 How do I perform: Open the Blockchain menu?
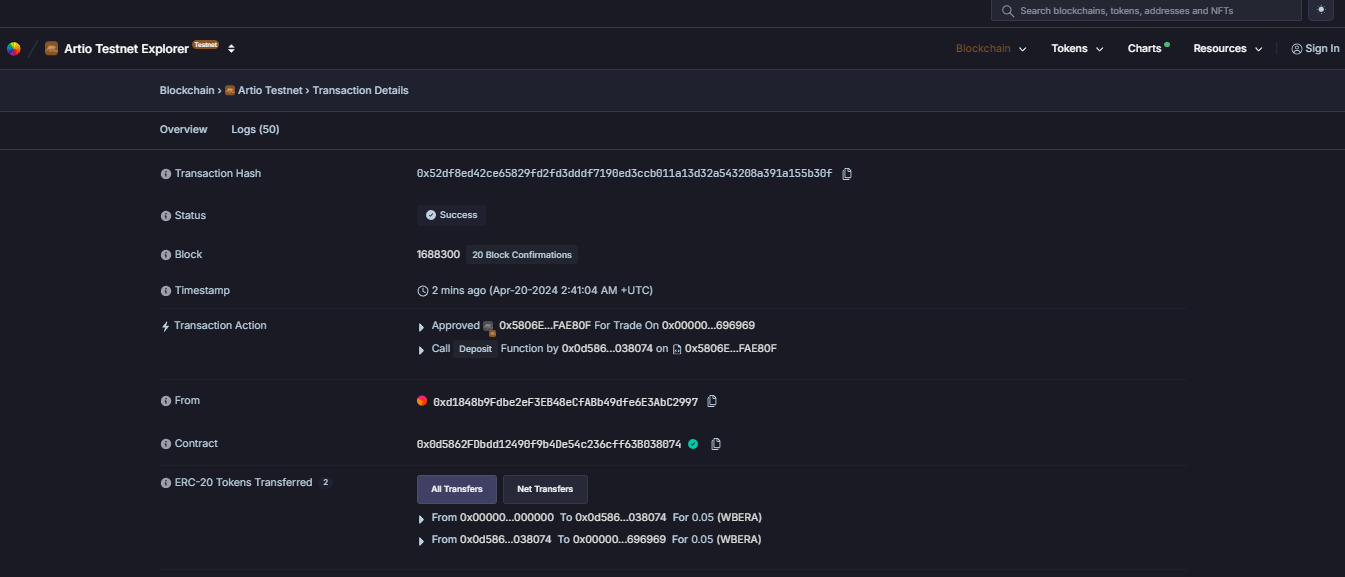991,48
